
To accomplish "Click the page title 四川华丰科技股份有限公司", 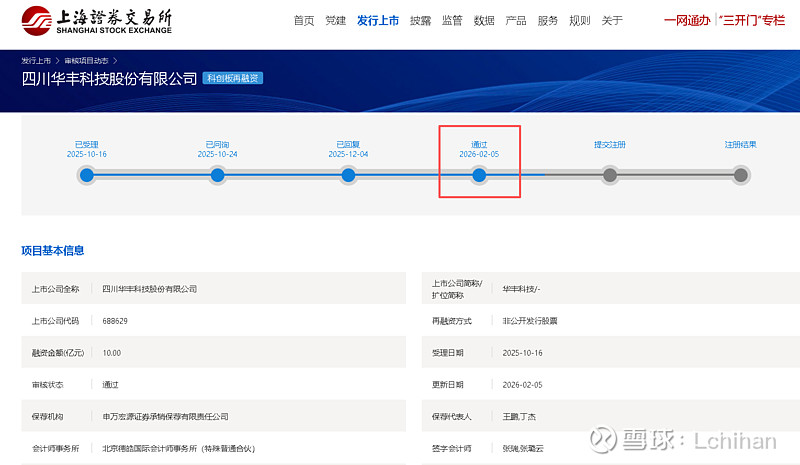I will [109, 79].
